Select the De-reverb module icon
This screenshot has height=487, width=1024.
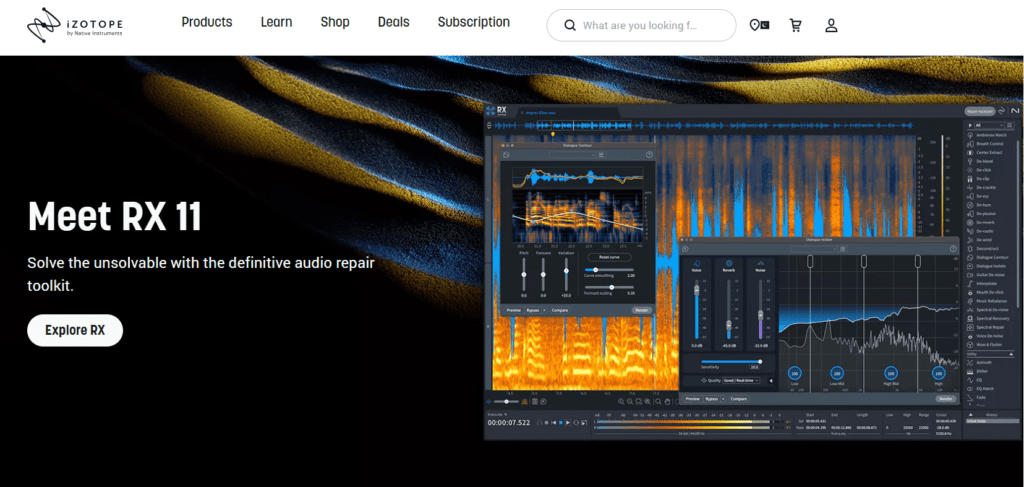click(x=970, y=222)
